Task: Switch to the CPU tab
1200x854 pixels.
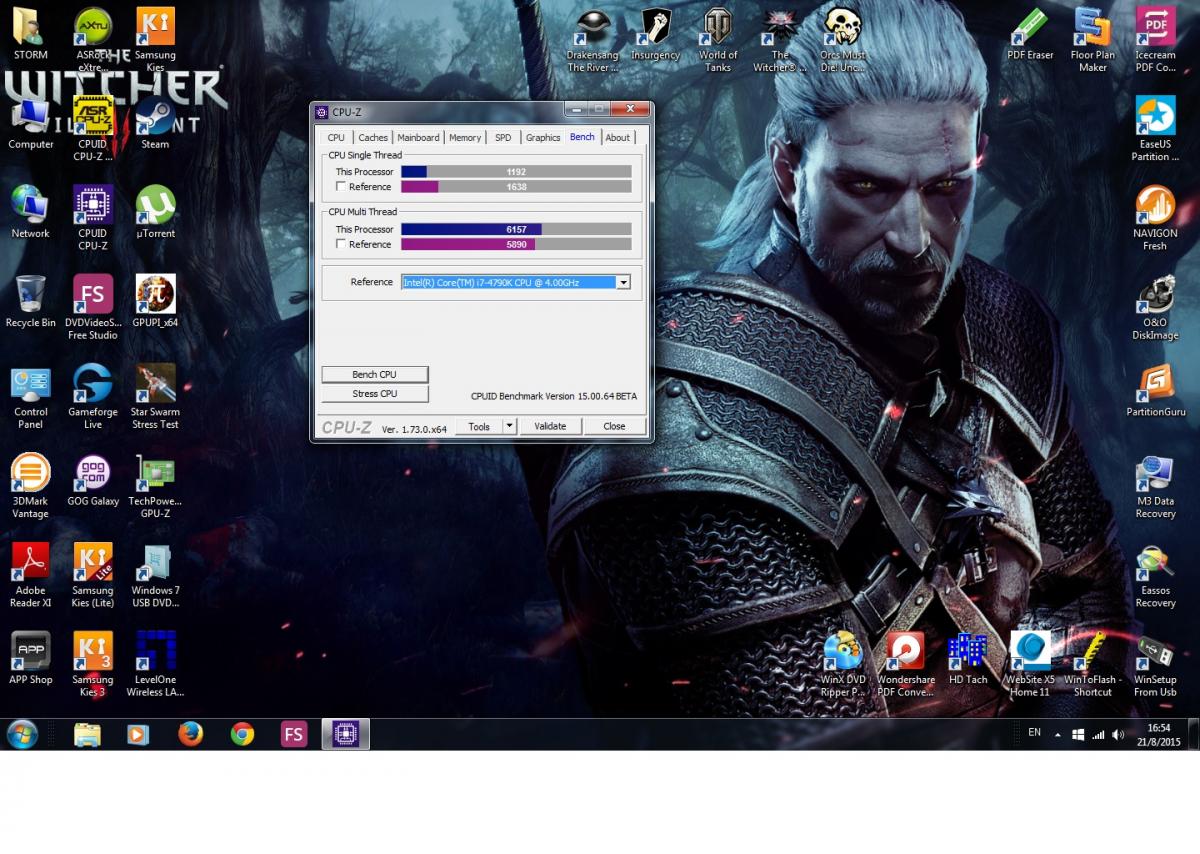Action: point(336,138)
